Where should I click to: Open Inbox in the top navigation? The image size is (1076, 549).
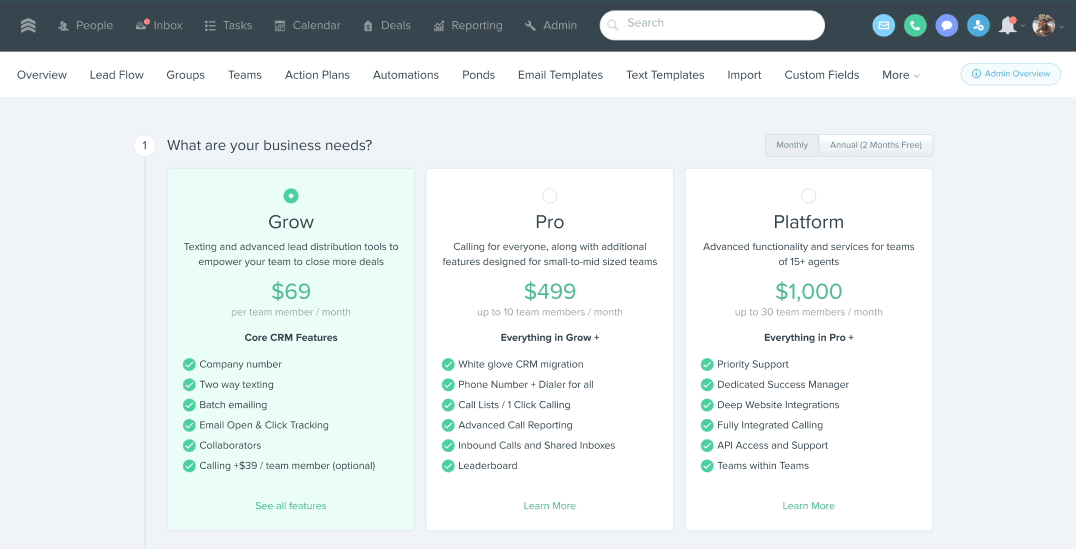click(159, 26)
